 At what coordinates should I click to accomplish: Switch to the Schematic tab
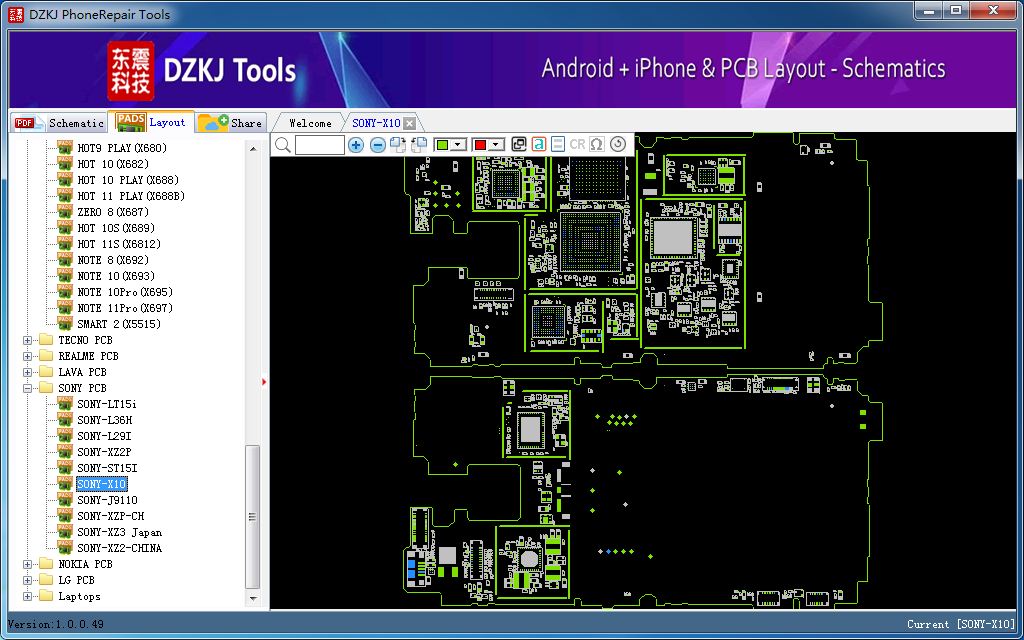pos(59,123)
